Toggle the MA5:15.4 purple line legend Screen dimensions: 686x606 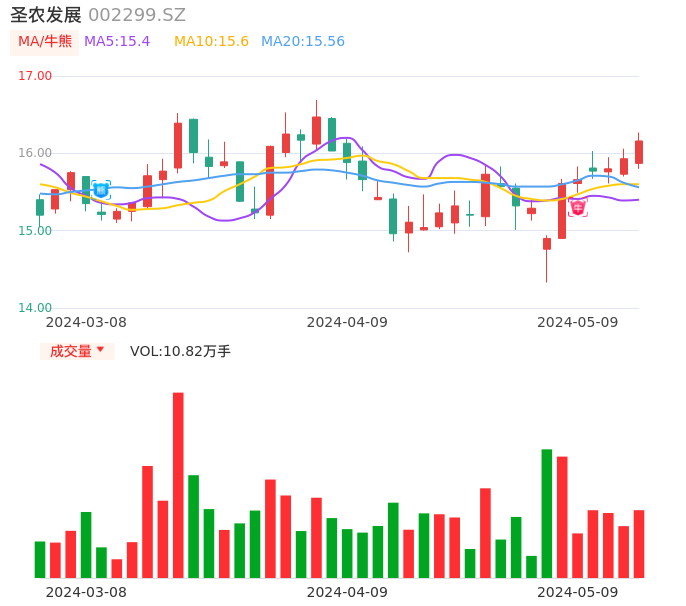[x=117, y=42]
